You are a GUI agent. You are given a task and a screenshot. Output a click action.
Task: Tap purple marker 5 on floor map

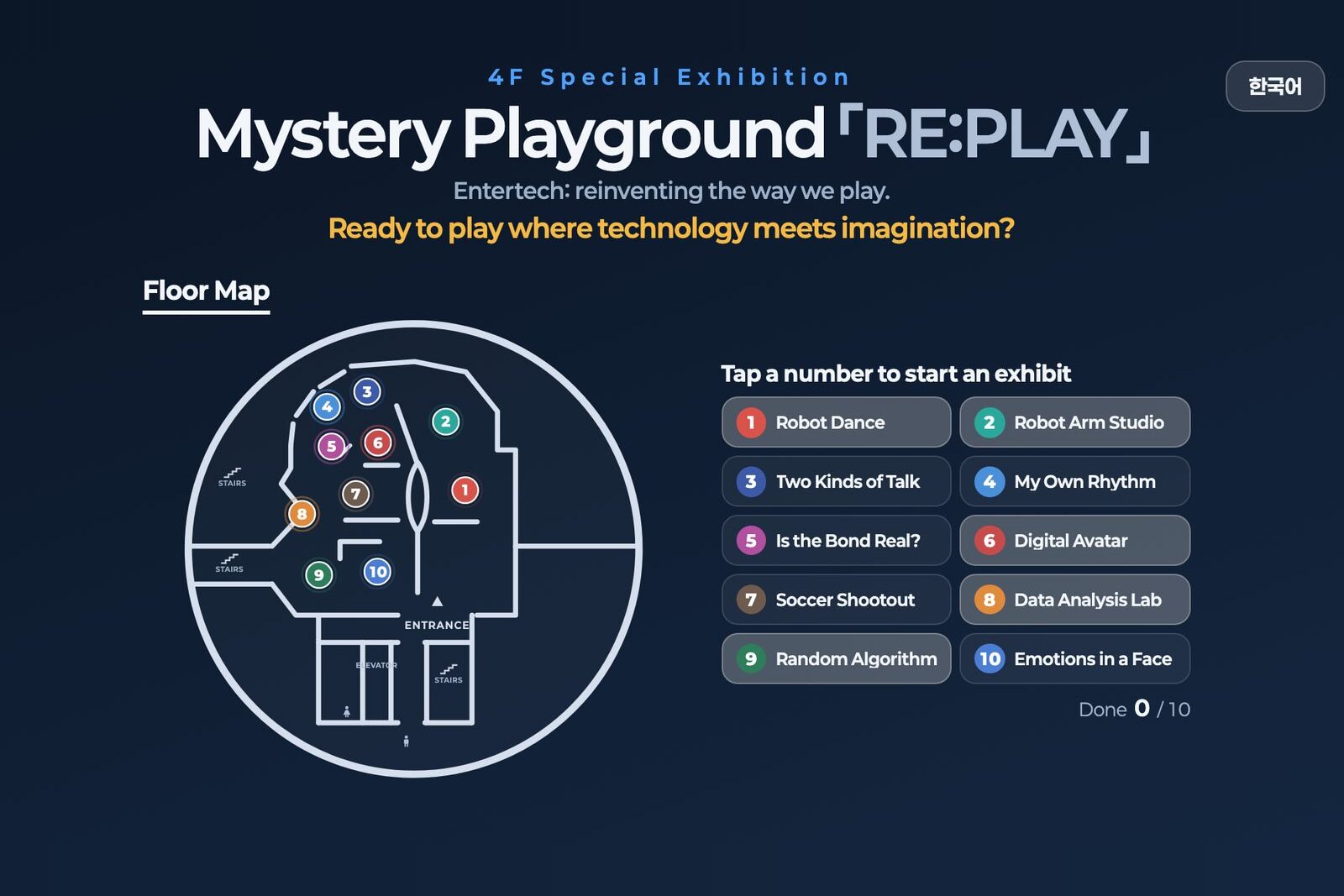[331, 446]
